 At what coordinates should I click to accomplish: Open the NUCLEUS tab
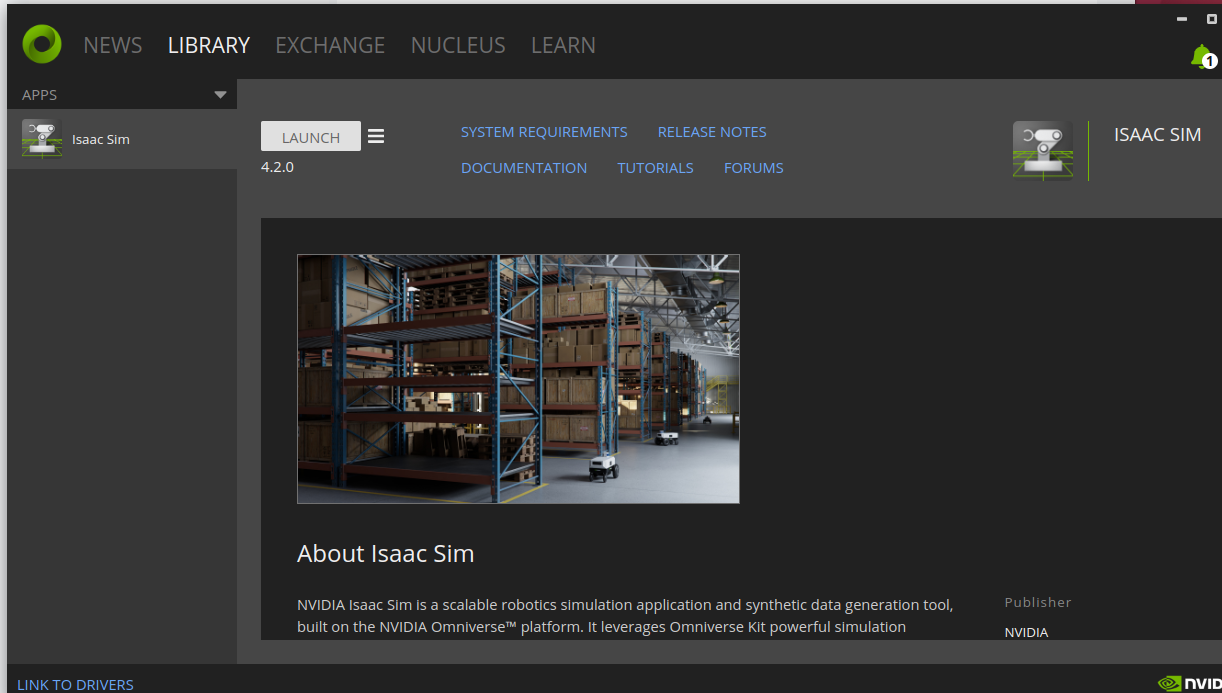(x=458, y=45)
